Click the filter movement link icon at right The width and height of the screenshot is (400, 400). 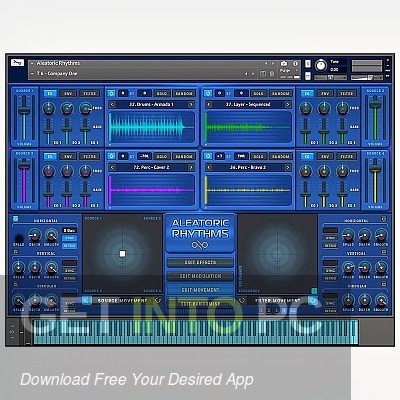(313, 301)
